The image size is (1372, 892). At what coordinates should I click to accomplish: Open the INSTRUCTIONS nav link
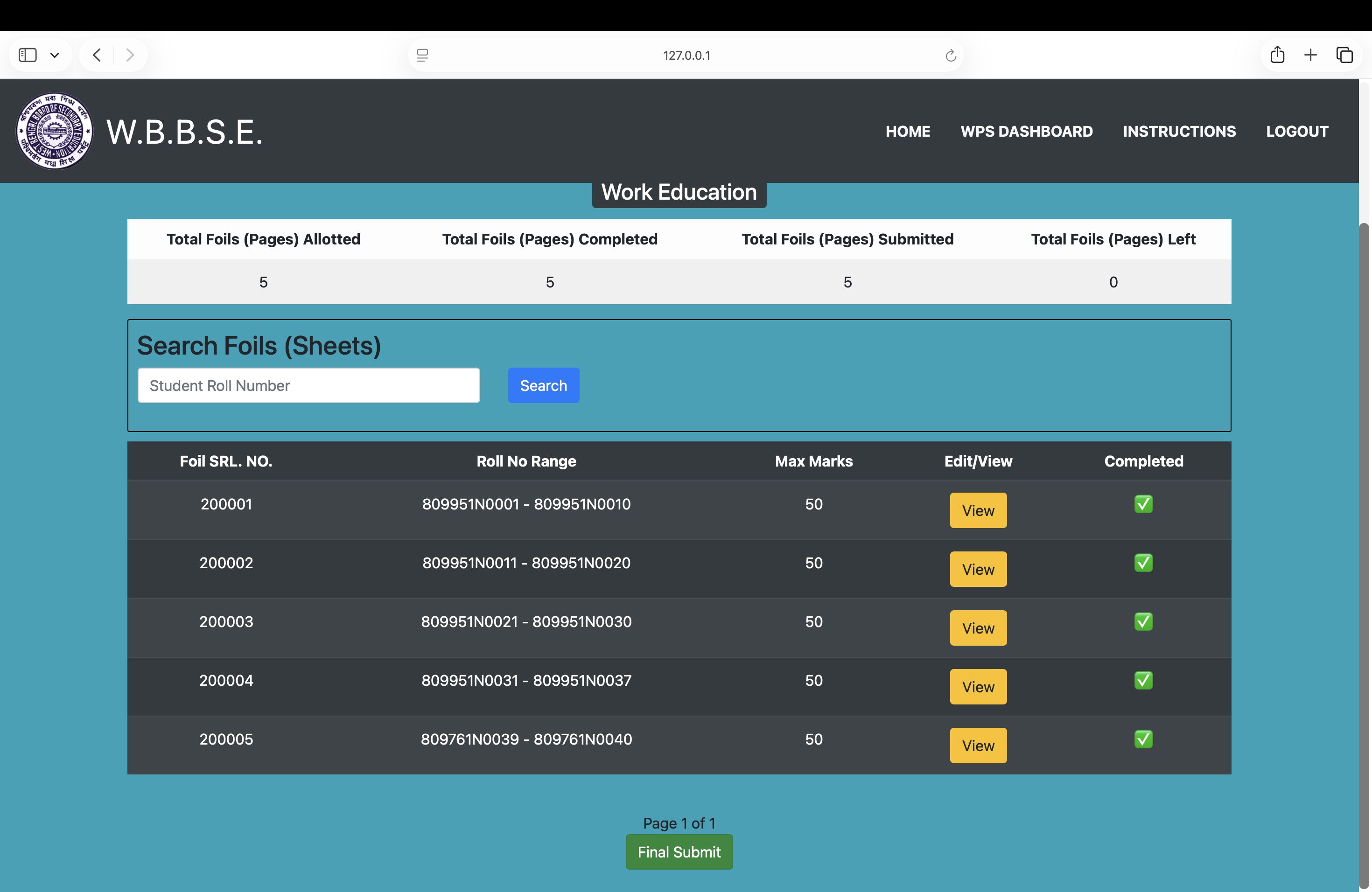pos(1179,132)
